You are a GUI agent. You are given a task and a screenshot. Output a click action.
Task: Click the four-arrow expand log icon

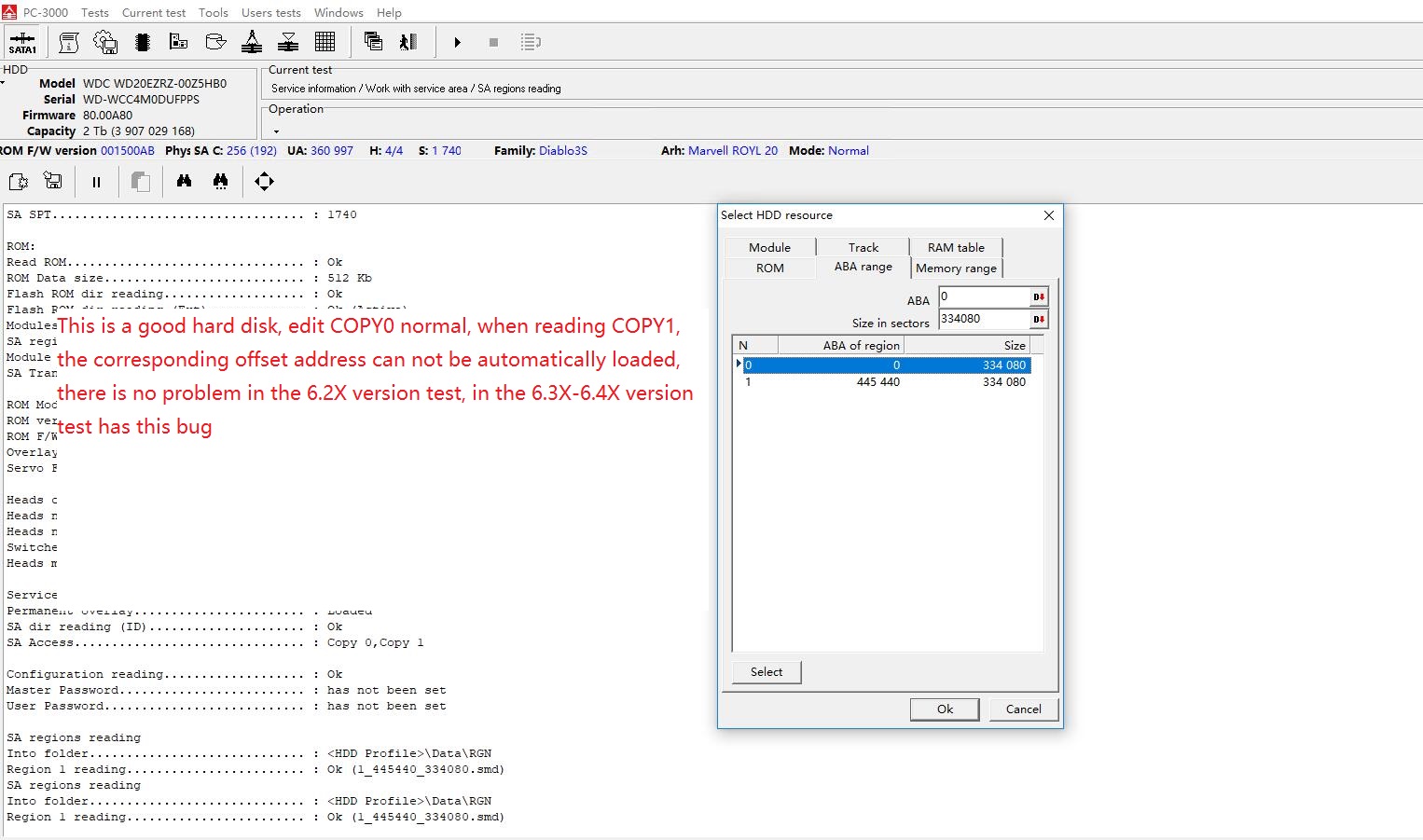(x=264, y=181)
